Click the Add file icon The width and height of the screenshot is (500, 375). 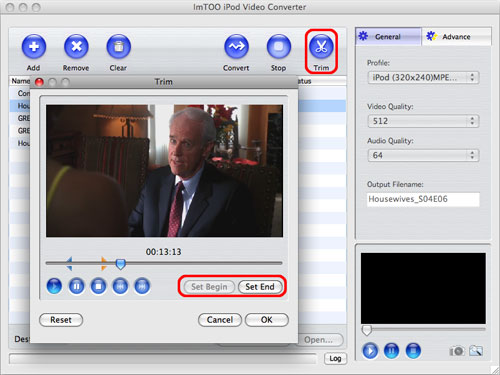point(34,47)
